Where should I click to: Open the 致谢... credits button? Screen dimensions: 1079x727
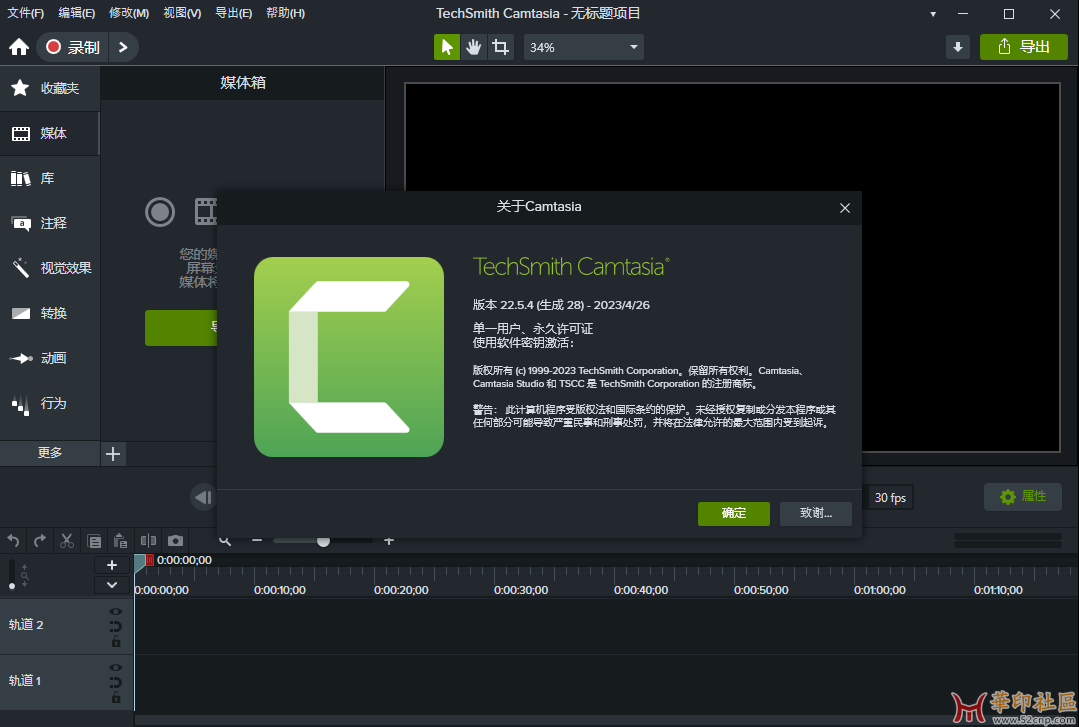pyautogui.click(x=815, y=513)
